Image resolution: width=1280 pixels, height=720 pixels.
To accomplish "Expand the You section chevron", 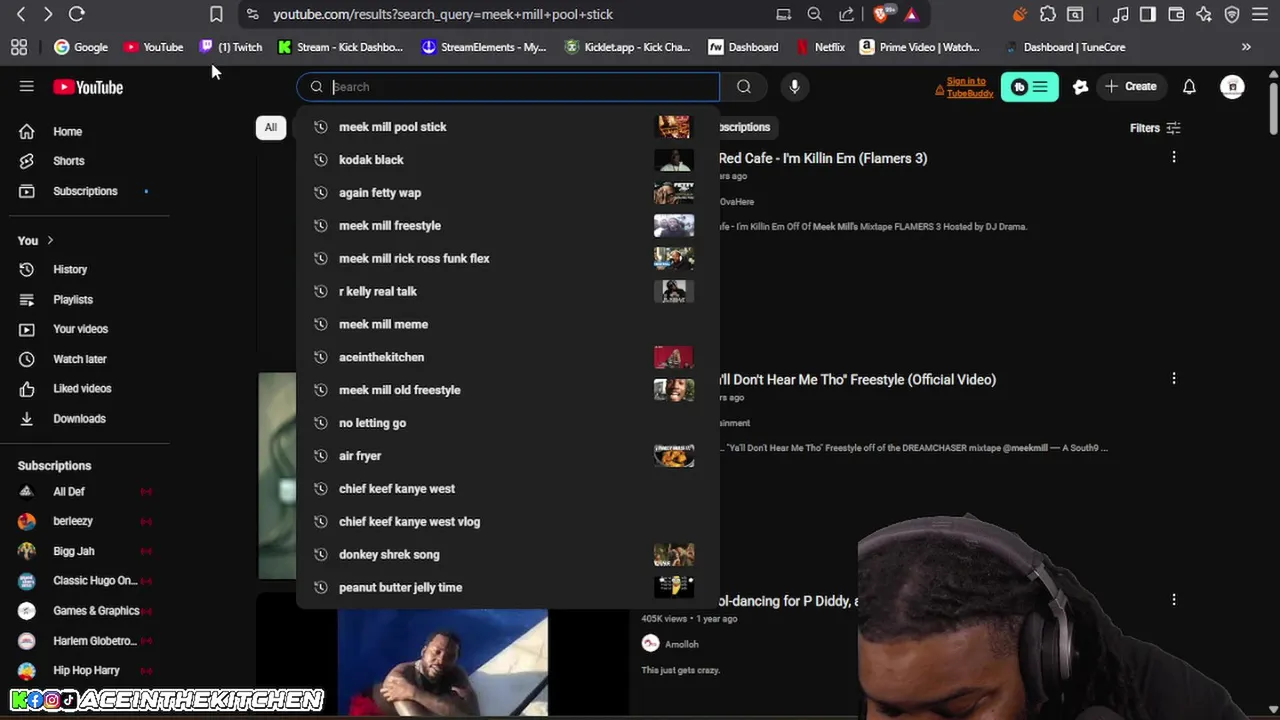I will tap(50, 240).
